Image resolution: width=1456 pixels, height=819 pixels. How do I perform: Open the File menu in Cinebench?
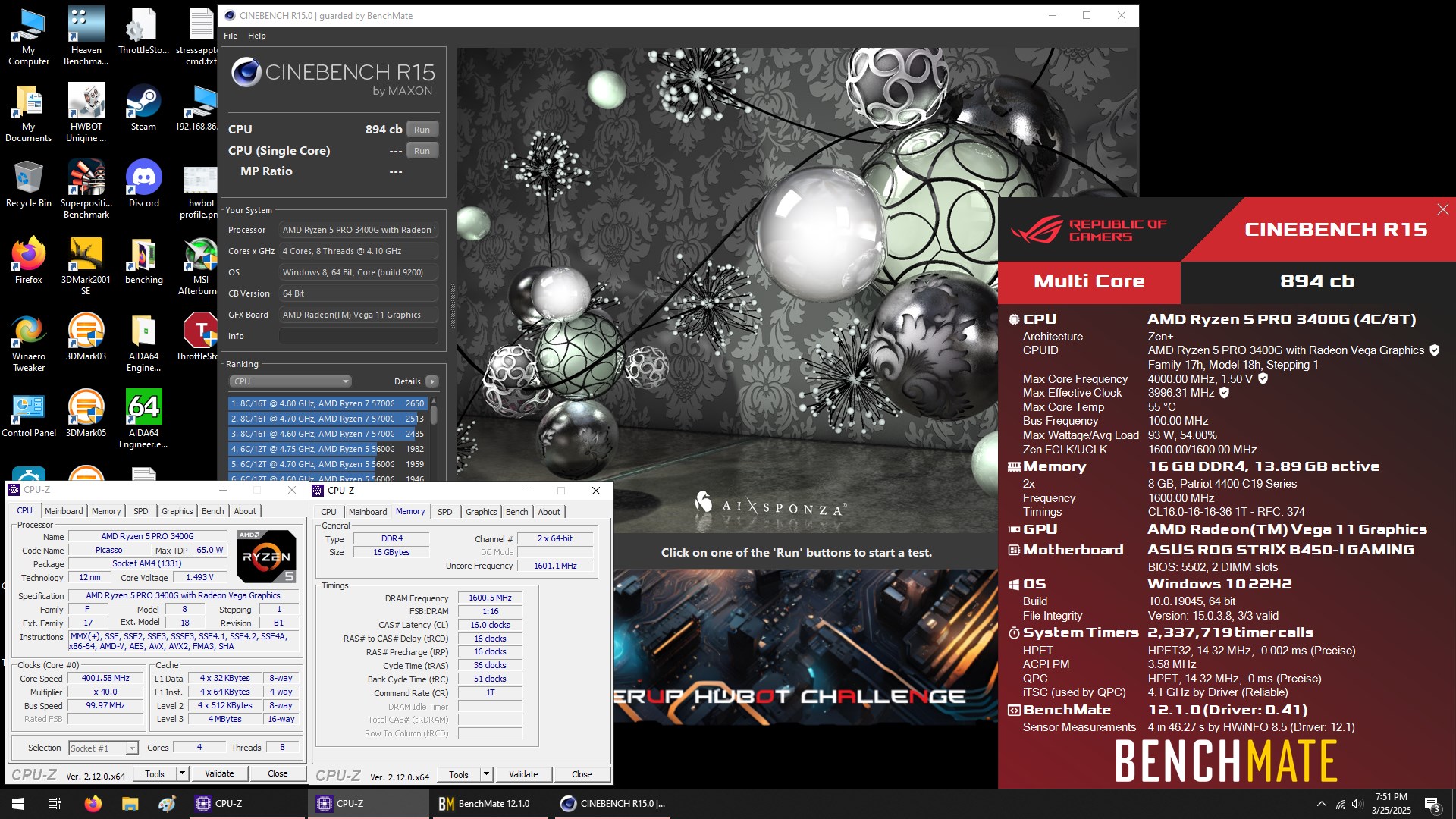coord(231,36)
